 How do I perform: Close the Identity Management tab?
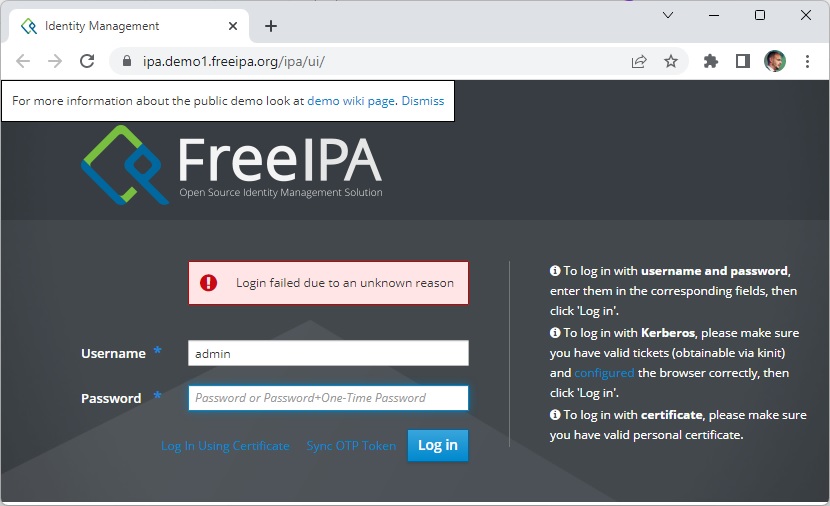coord(232,26)
